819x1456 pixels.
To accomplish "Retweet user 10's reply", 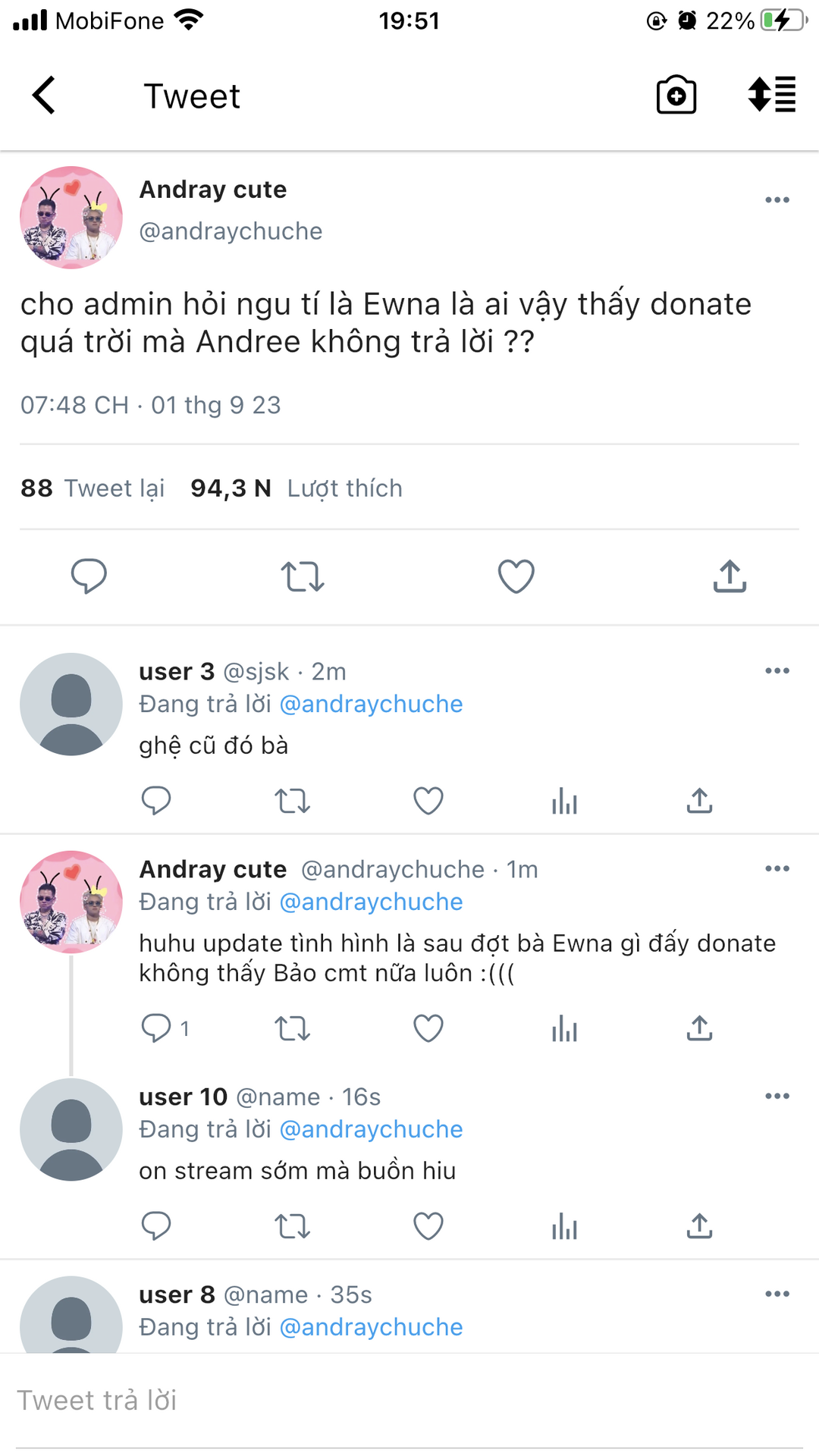I will [x=292, y=1226].
